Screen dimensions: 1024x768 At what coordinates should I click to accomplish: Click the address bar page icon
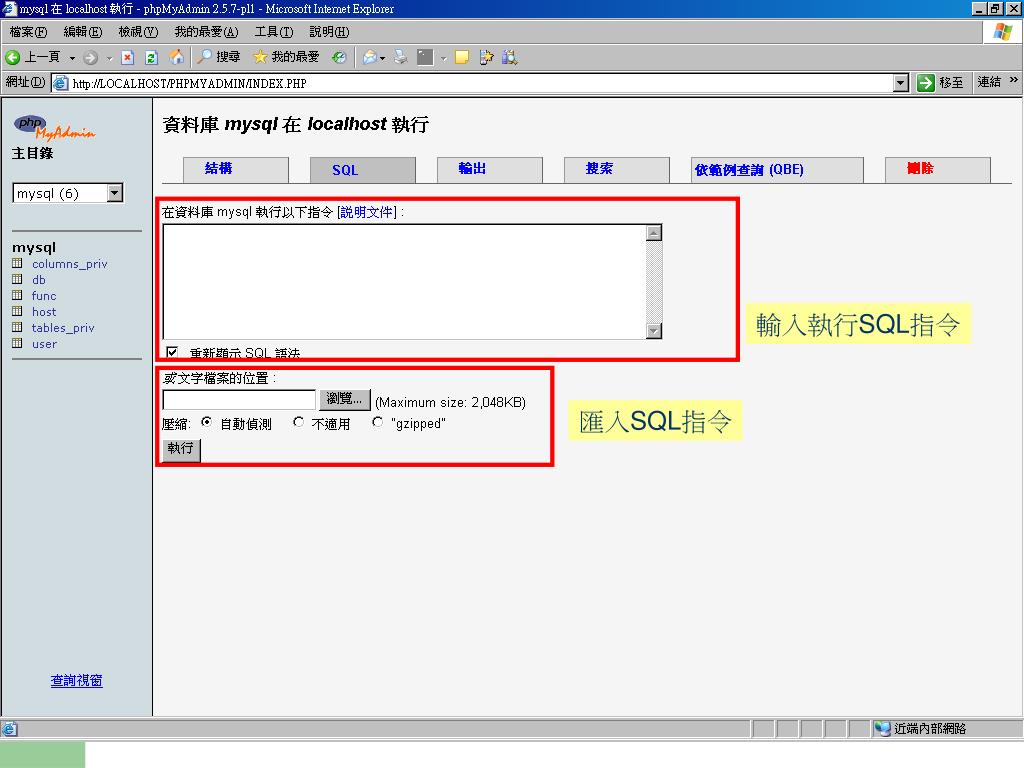[61, 83]
